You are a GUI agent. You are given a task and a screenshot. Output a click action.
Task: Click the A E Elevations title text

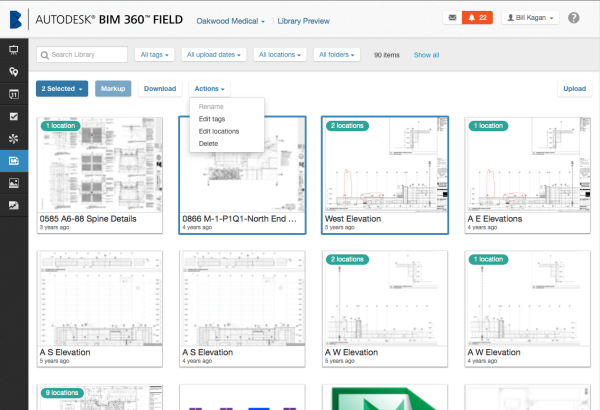tap(495, 219)
